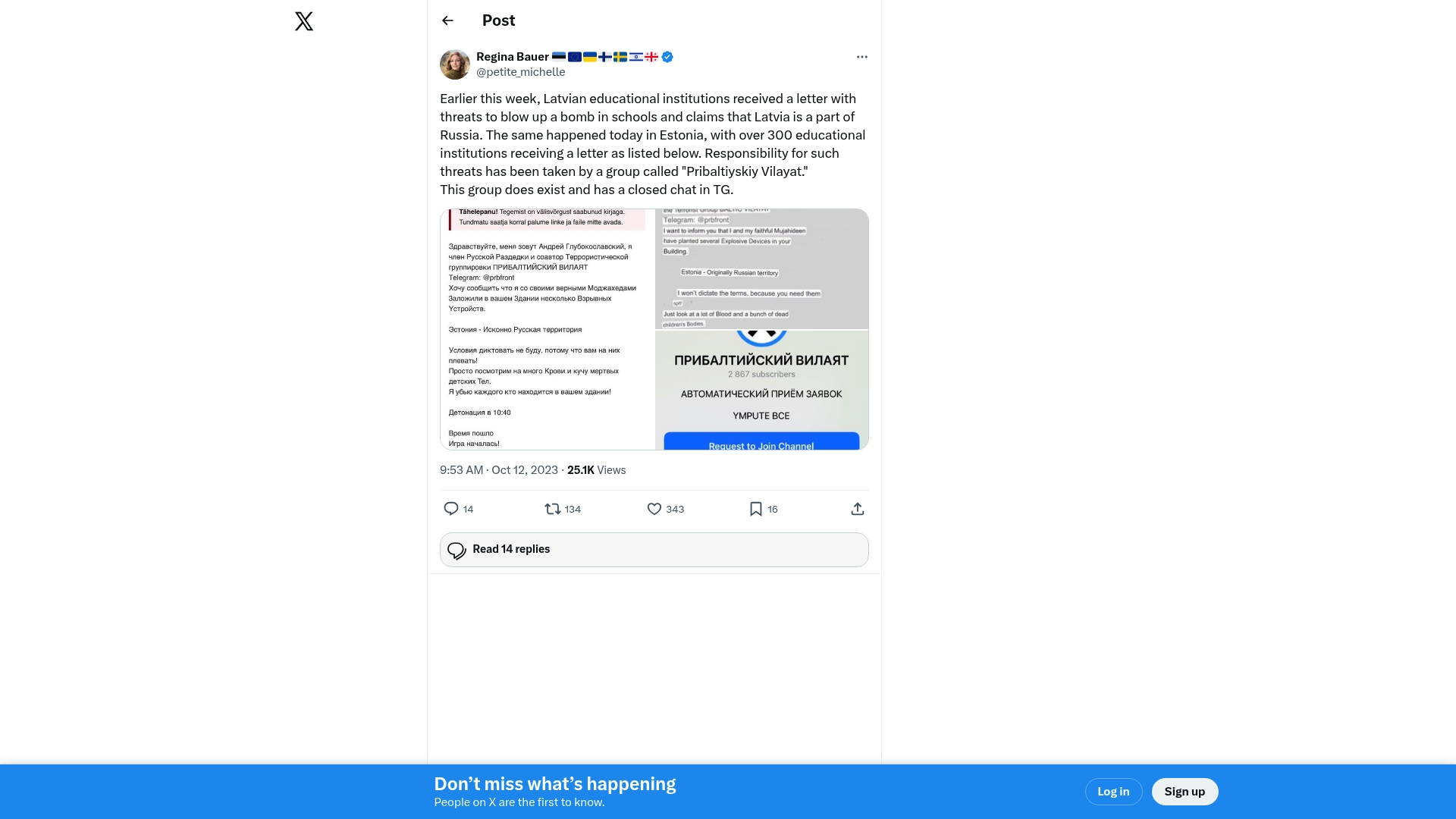The image size is (1456, 819).
Task: Click the share upload icon
Action: point(857,509)
